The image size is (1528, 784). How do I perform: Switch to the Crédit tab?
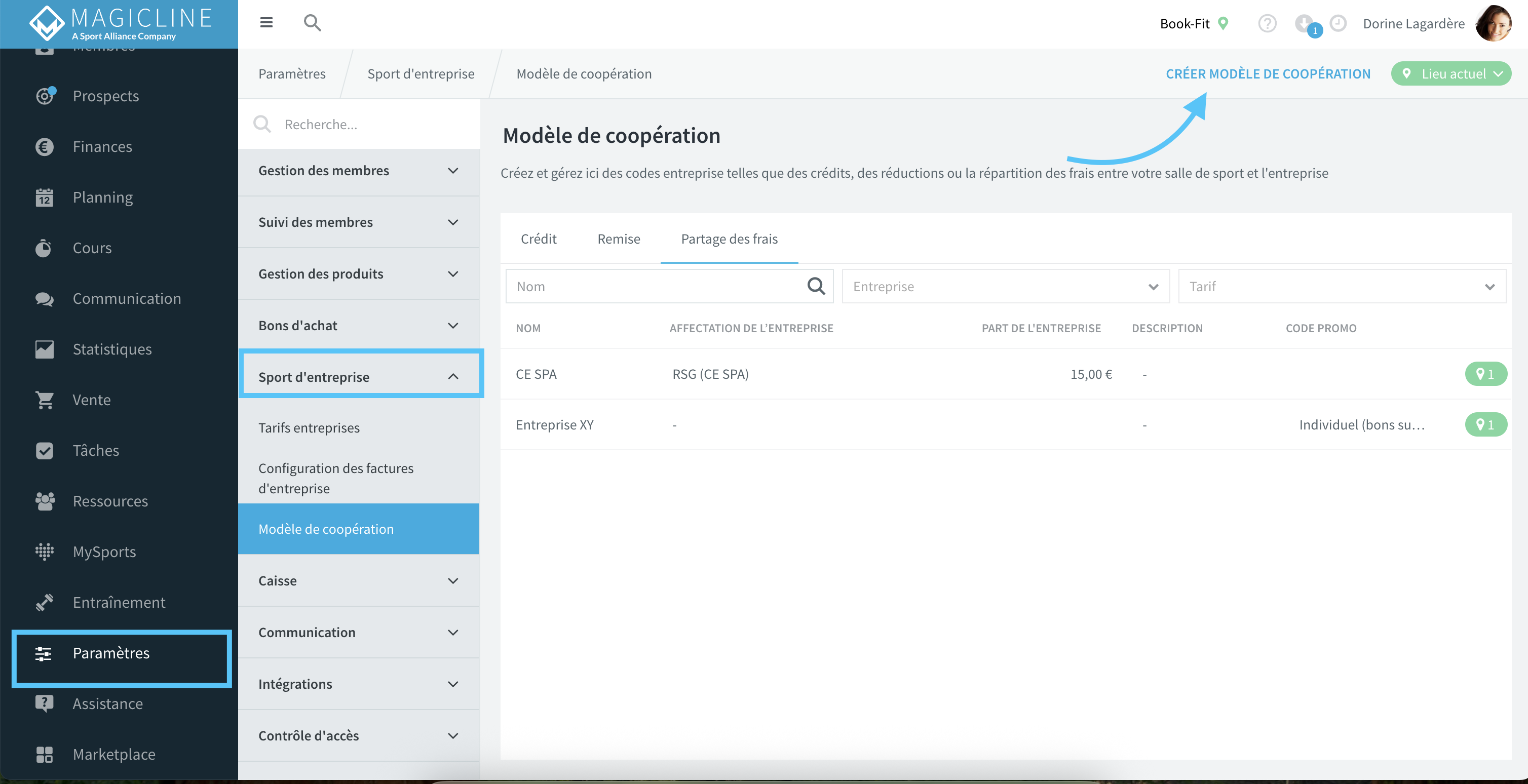coord(538,239)
